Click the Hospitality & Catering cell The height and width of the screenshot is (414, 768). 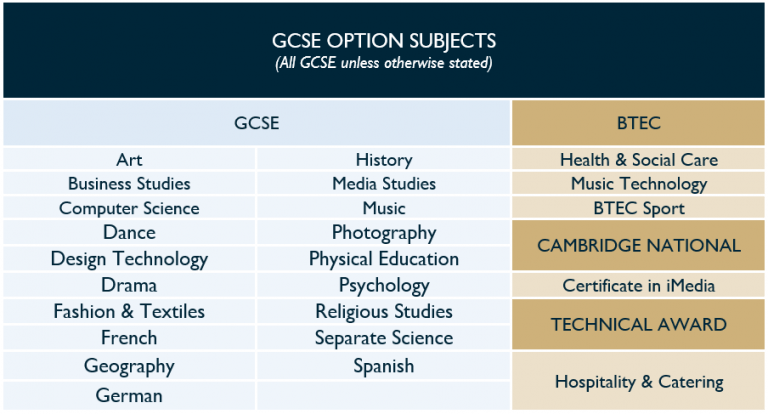click(x=639, y=382)
